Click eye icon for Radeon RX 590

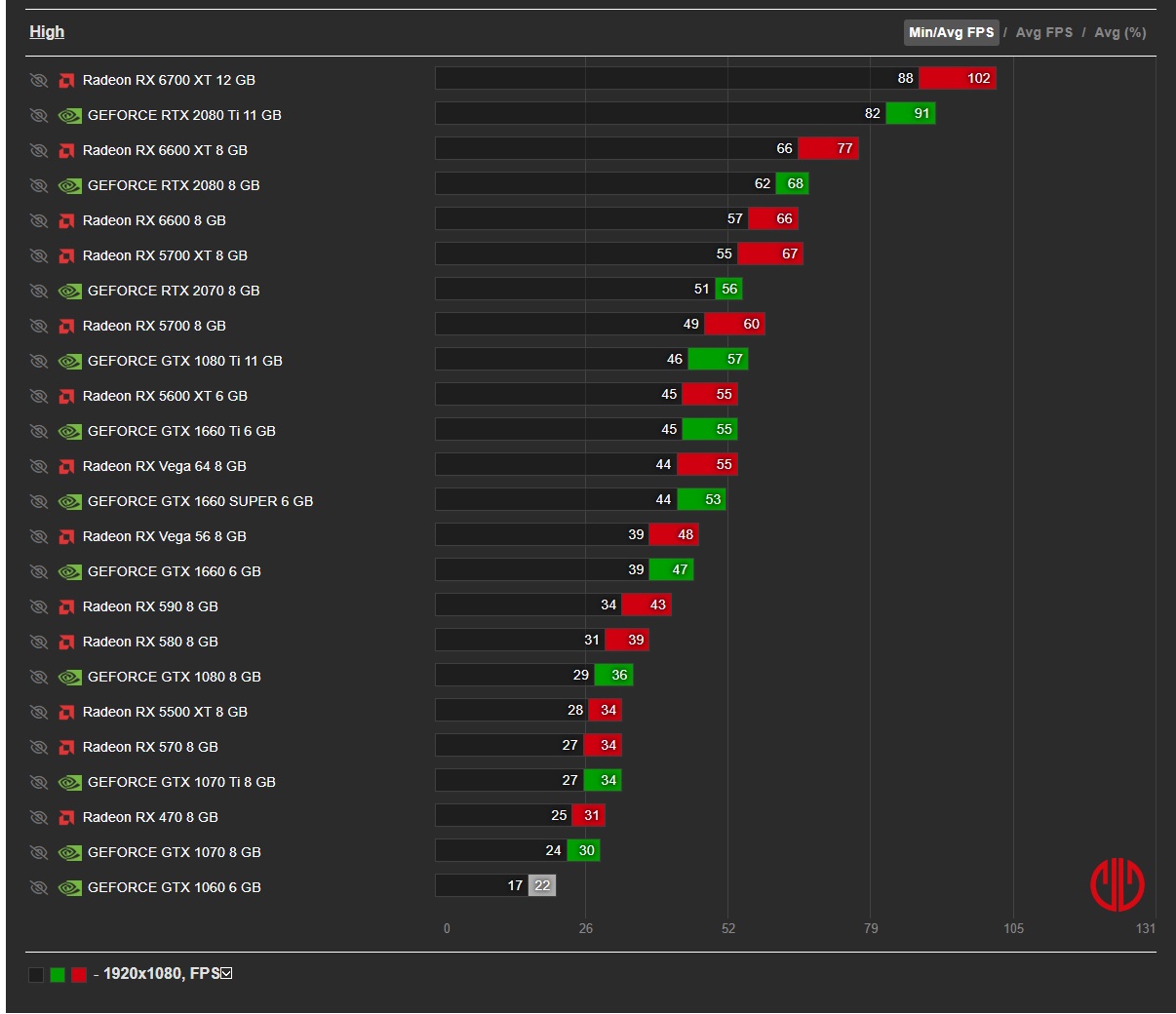click(39, 606)
